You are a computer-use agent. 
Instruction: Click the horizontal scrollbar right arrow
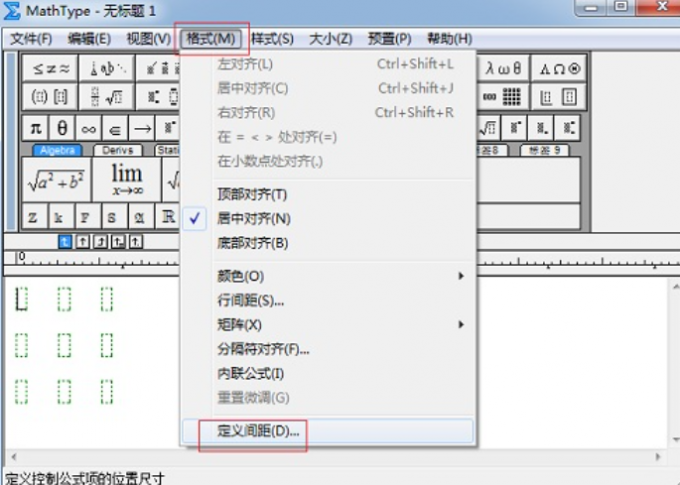[x=658, y=456]
